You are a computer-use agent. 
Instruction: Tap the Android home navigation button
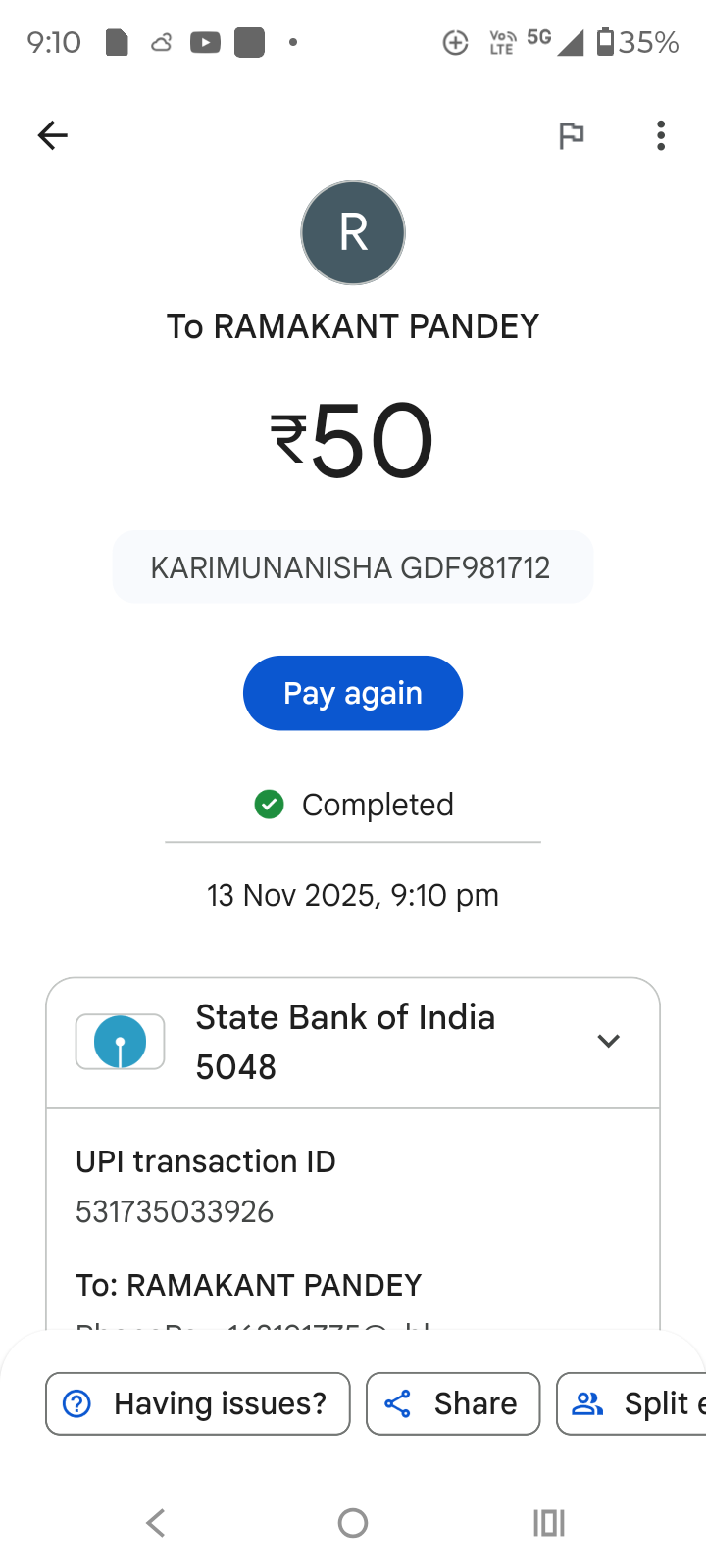point(353,1523)
